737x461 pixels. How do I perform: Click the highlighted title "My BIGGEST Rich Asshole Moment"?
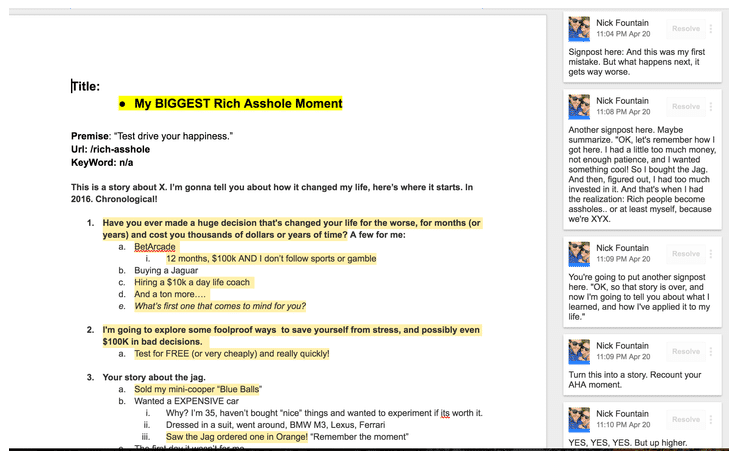[x=238, y=103]
